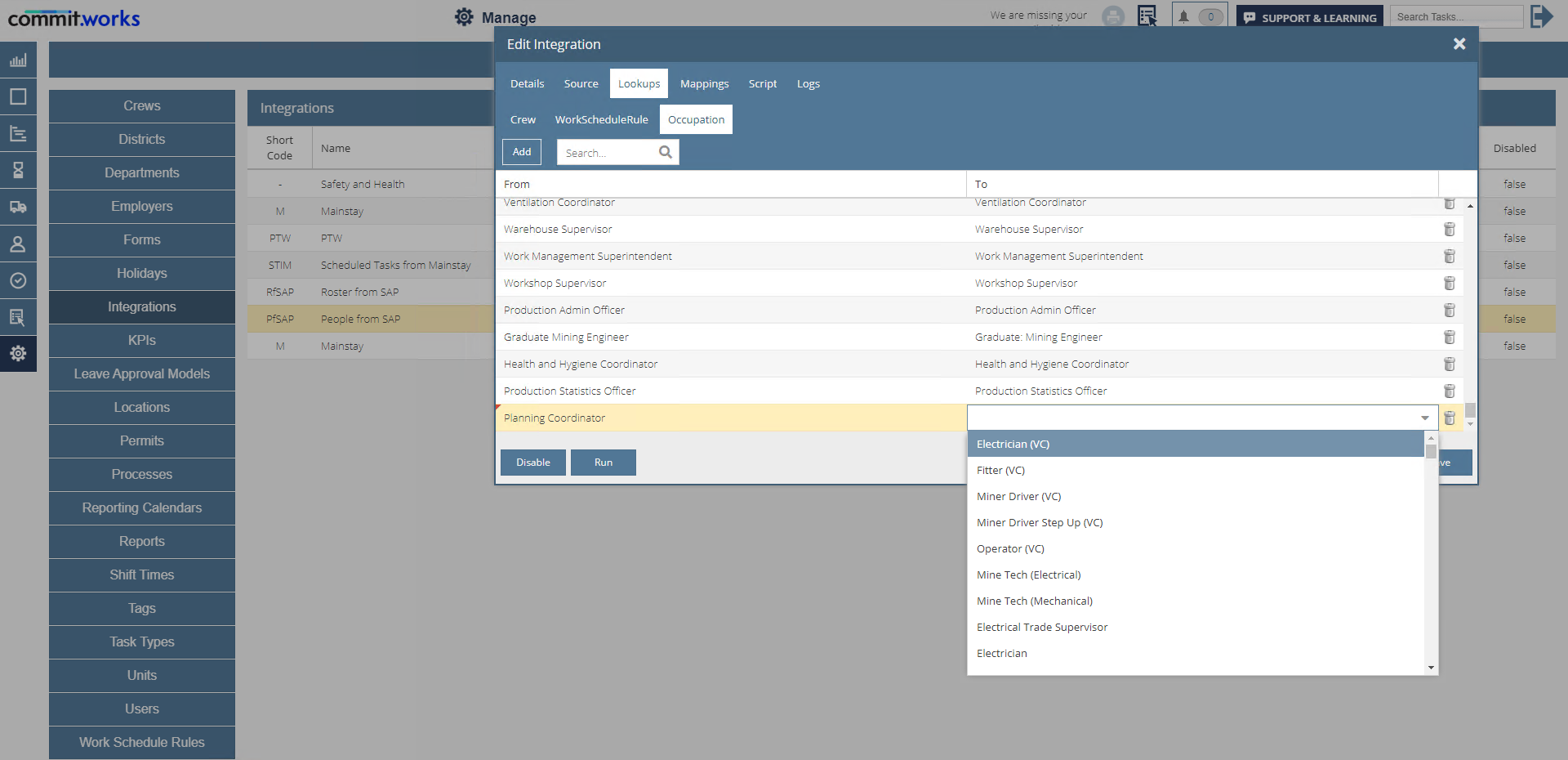Open the square board sidebar icon

(18, 96)
